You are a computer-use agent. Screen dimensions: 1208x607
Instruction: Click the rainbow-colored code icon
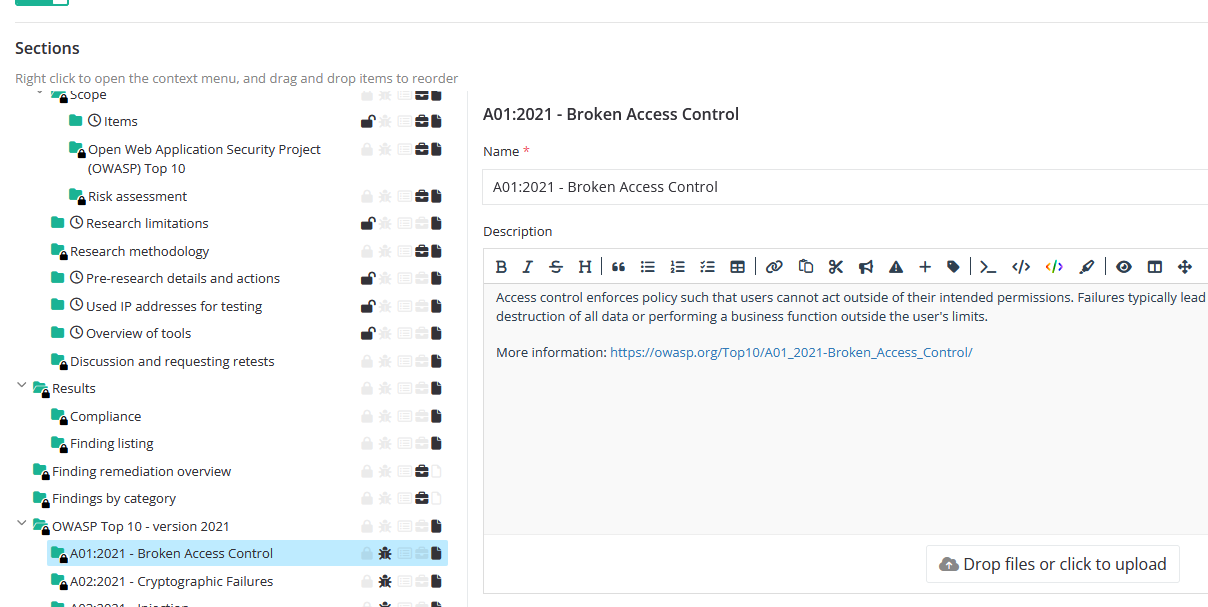(x=1054, y=267)
